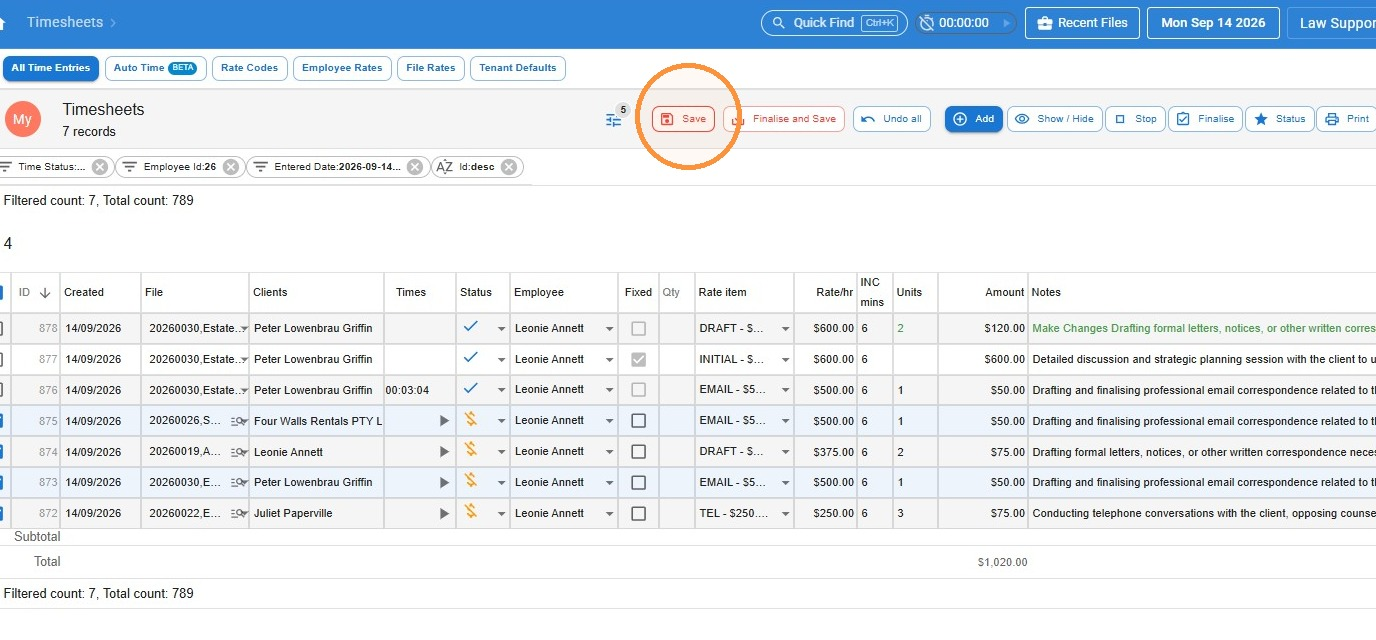Toggle checked Fixed checkbox for entry 877
Screen dimensions: 1376x640
638,359
